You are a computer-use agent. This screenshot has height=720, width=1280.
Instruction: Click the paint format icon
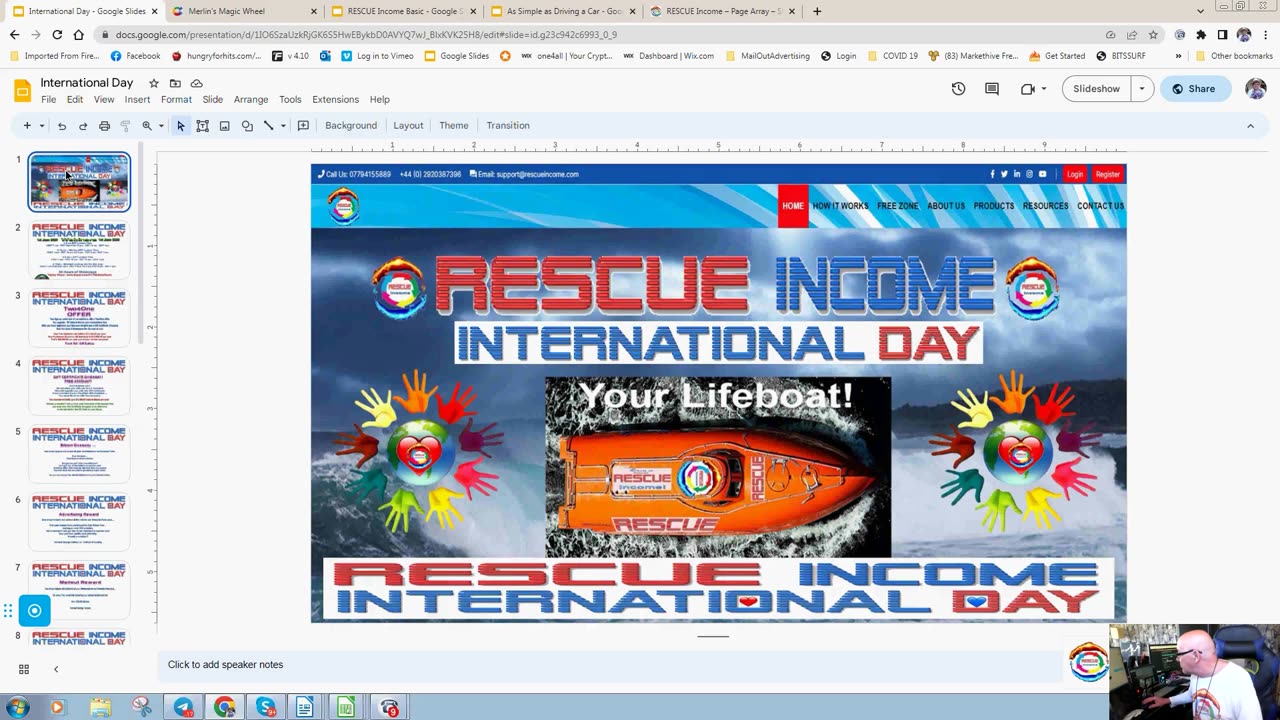point(125,126)
